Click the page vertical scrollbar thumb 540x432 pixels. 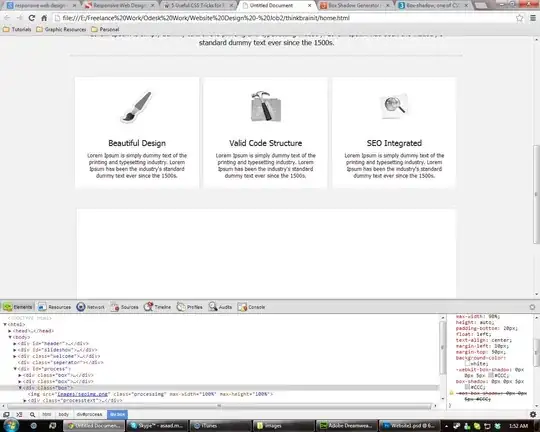pos(537,195)
